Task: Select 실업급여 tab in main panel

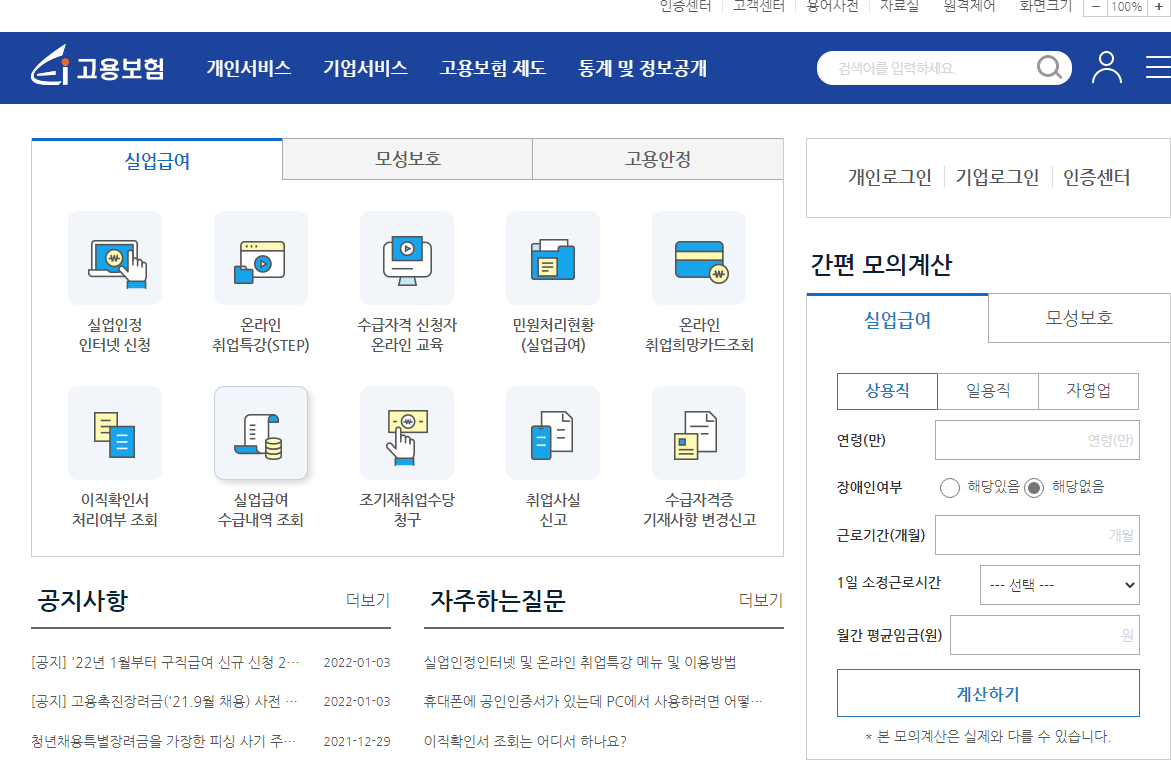Action: [x=157, y=160]
